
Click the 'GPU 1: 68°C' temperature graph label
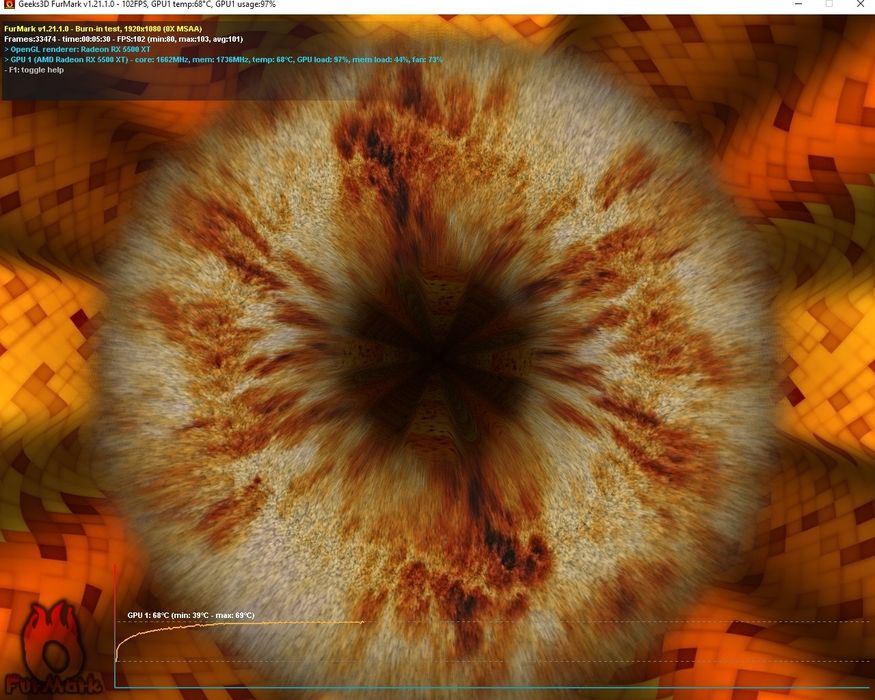click(191, 615)
